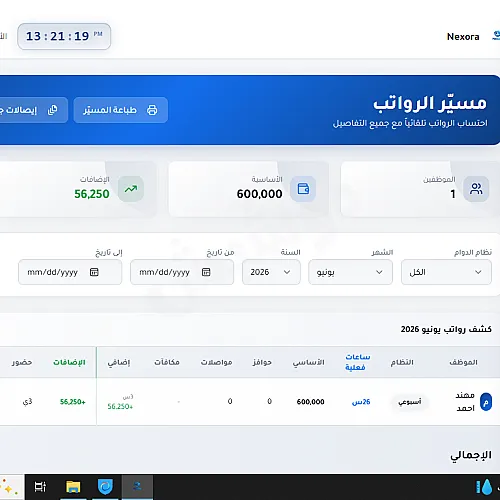Click the copy icon in the إيصالات button
The width and height of the screenshot is (500, 500).
pos(53,110)
